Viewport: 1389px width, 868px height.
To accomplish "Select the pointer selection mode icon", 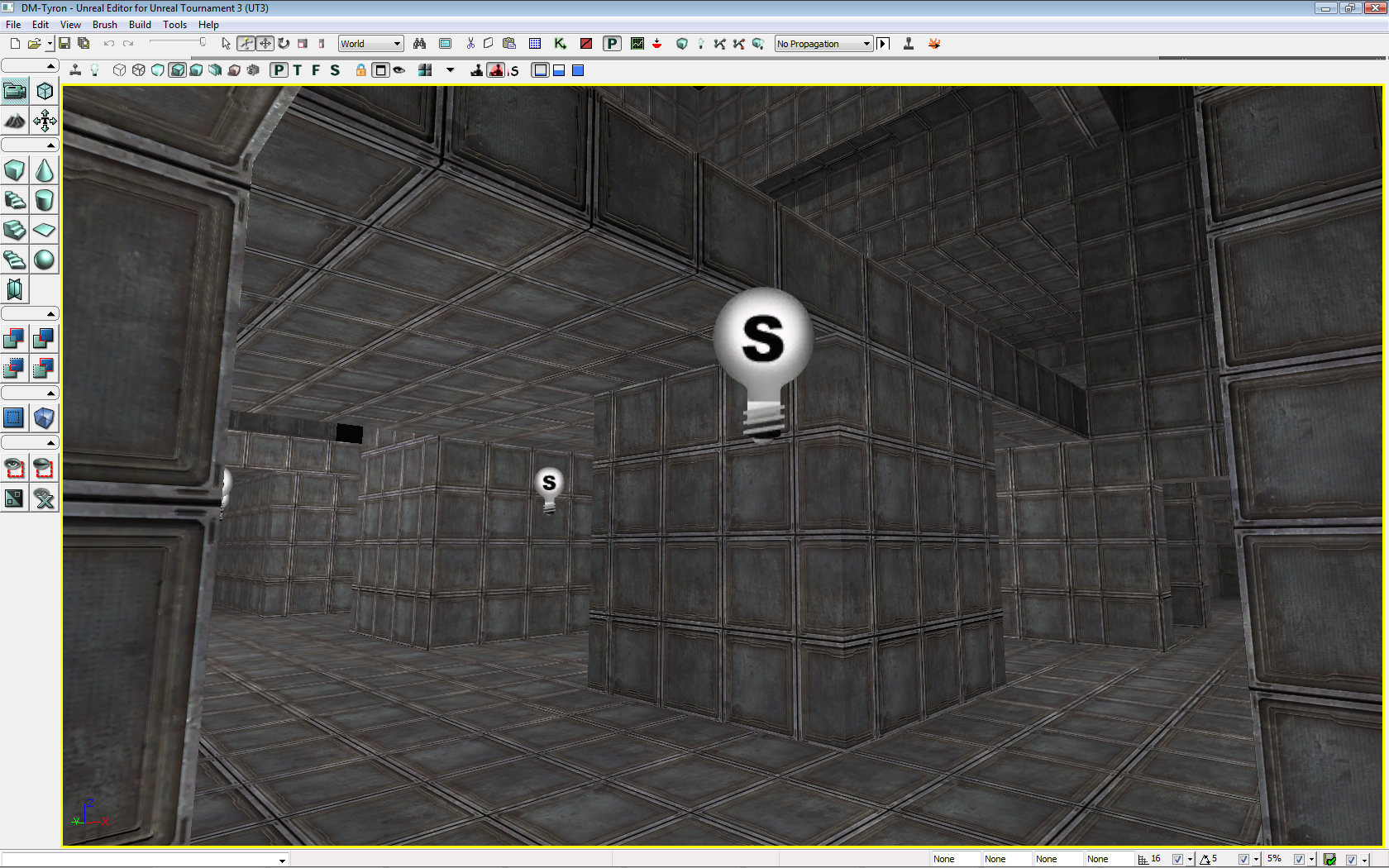I will (x=226, y=44).
